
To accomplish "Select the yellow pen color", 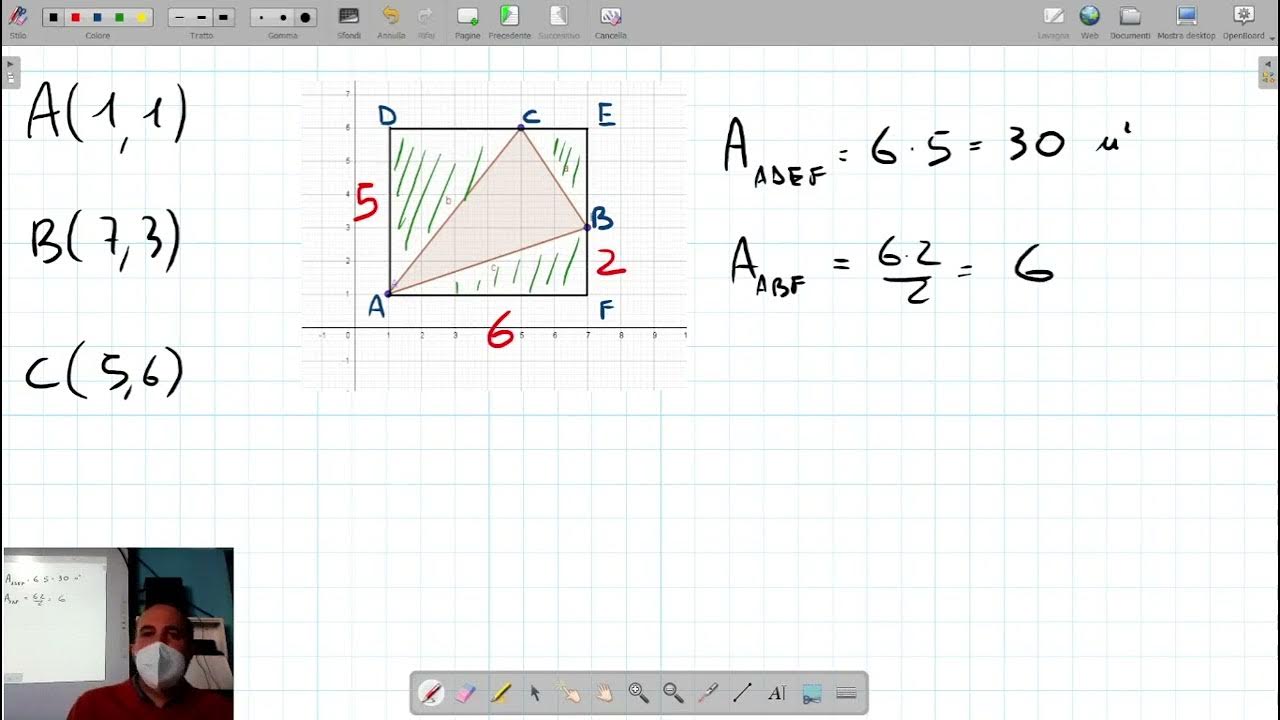I will pos(141,18).
